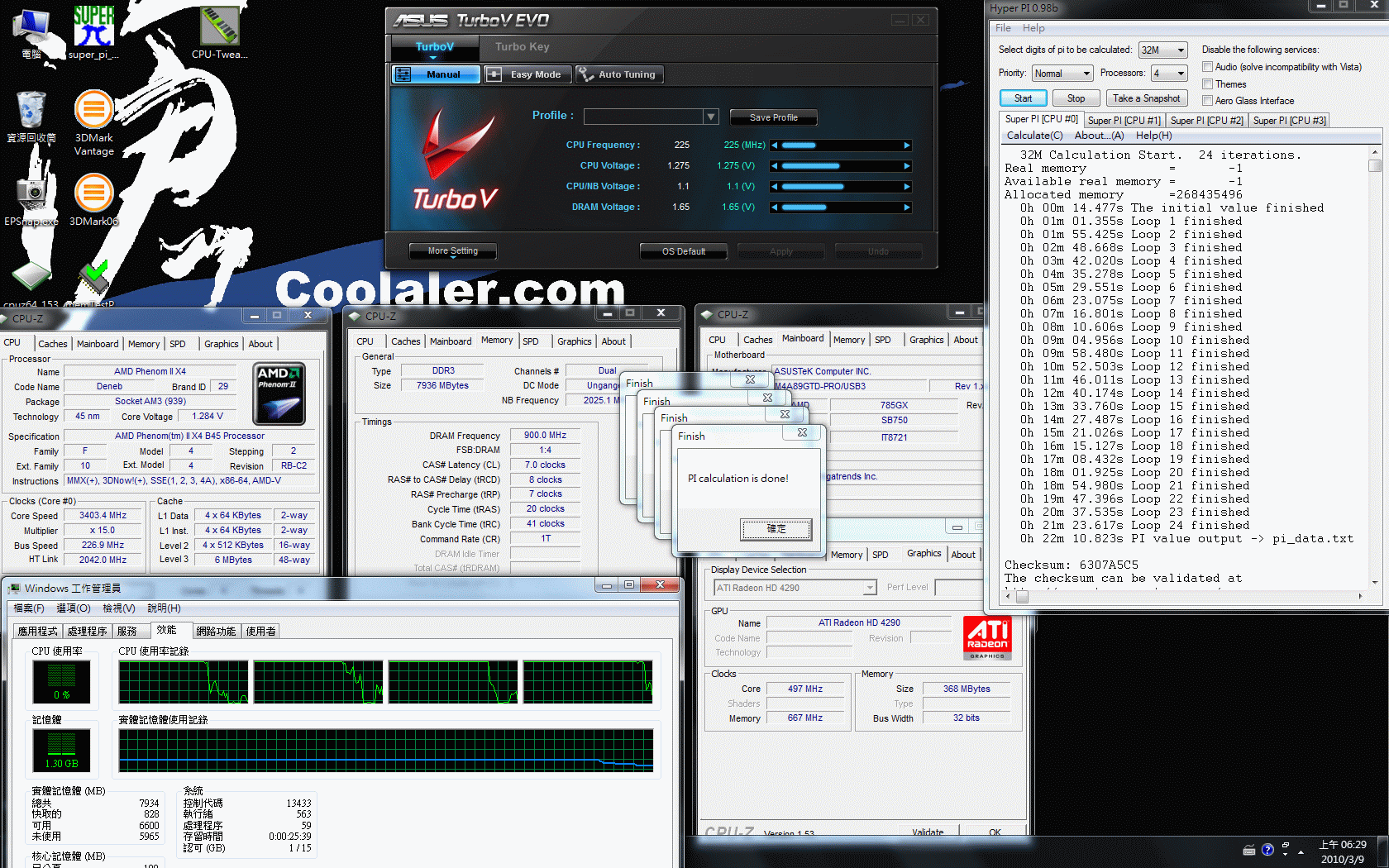
Task: Click the Hyper PI vertical scrollbar
Action: click(1375, 367)
